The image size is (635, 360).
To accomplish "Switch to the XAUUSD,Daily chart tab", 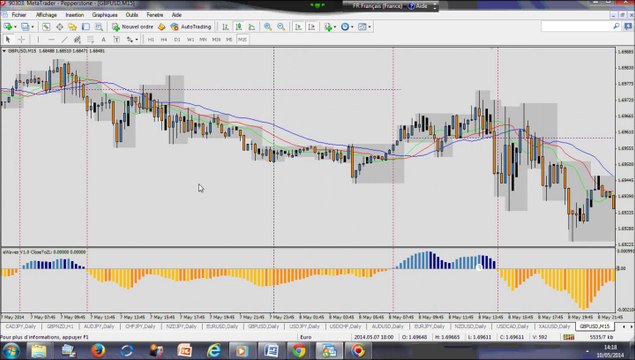I will pos(554,326).
